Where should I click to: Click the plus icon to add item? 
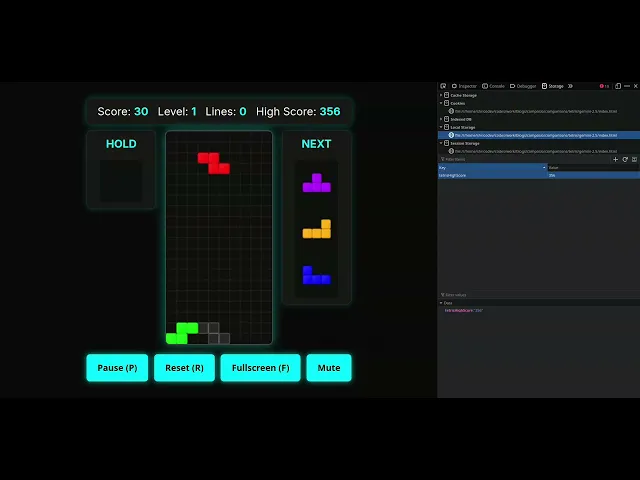click(616, 159)
